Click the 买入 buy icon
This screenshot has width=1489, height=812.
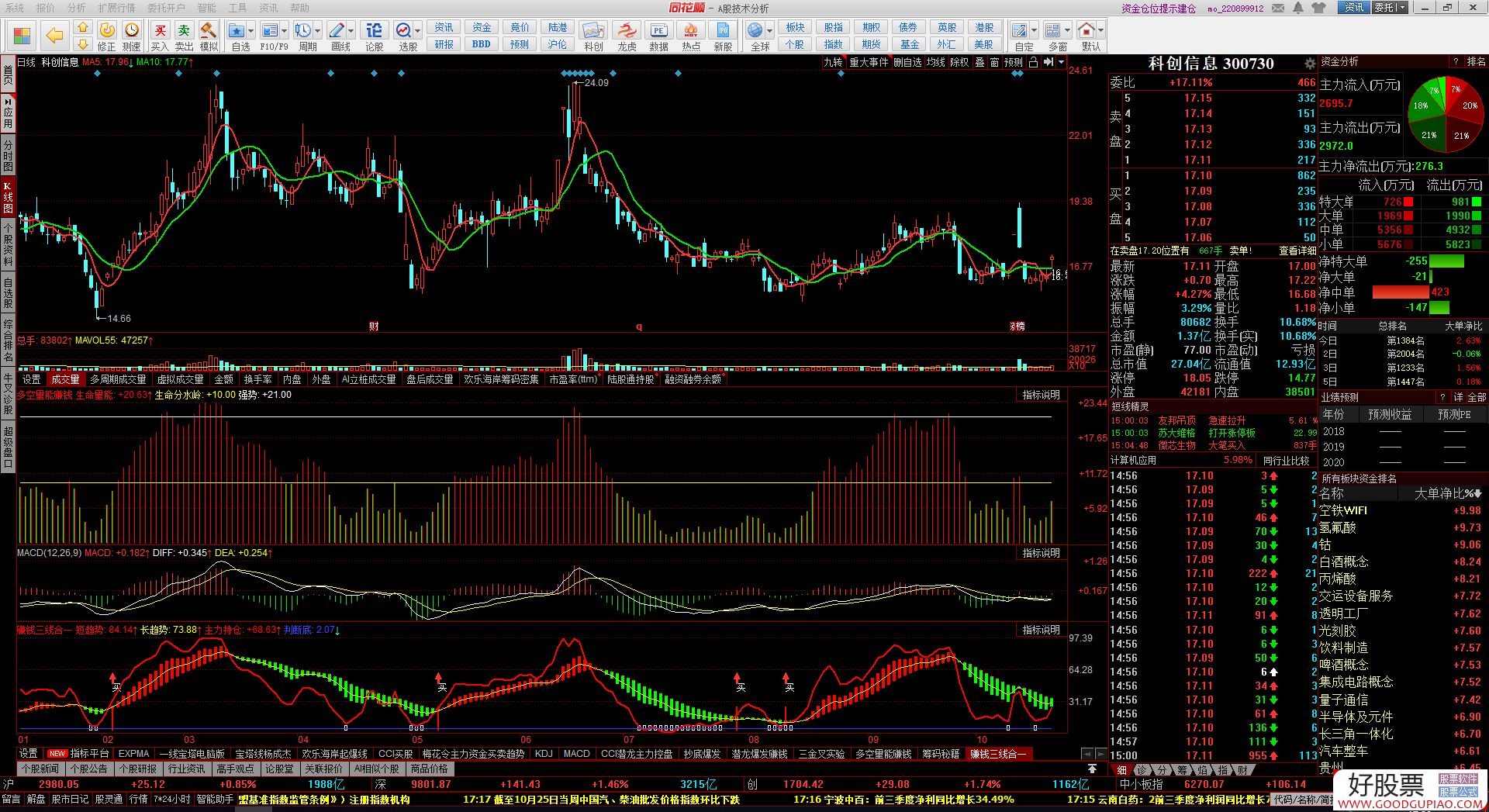tap(160, 30)
